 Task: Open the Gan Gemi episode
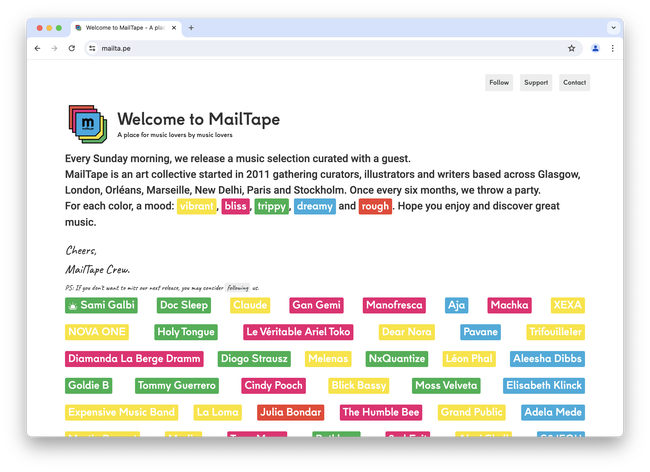coord(316,305)
